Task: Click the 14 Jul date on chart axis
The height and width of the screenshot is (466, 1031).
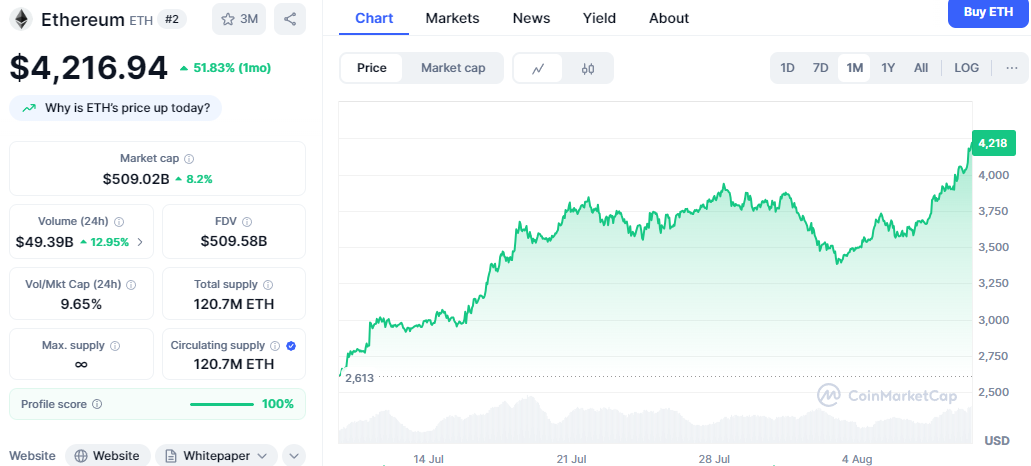Action: (x=428, y=459)
